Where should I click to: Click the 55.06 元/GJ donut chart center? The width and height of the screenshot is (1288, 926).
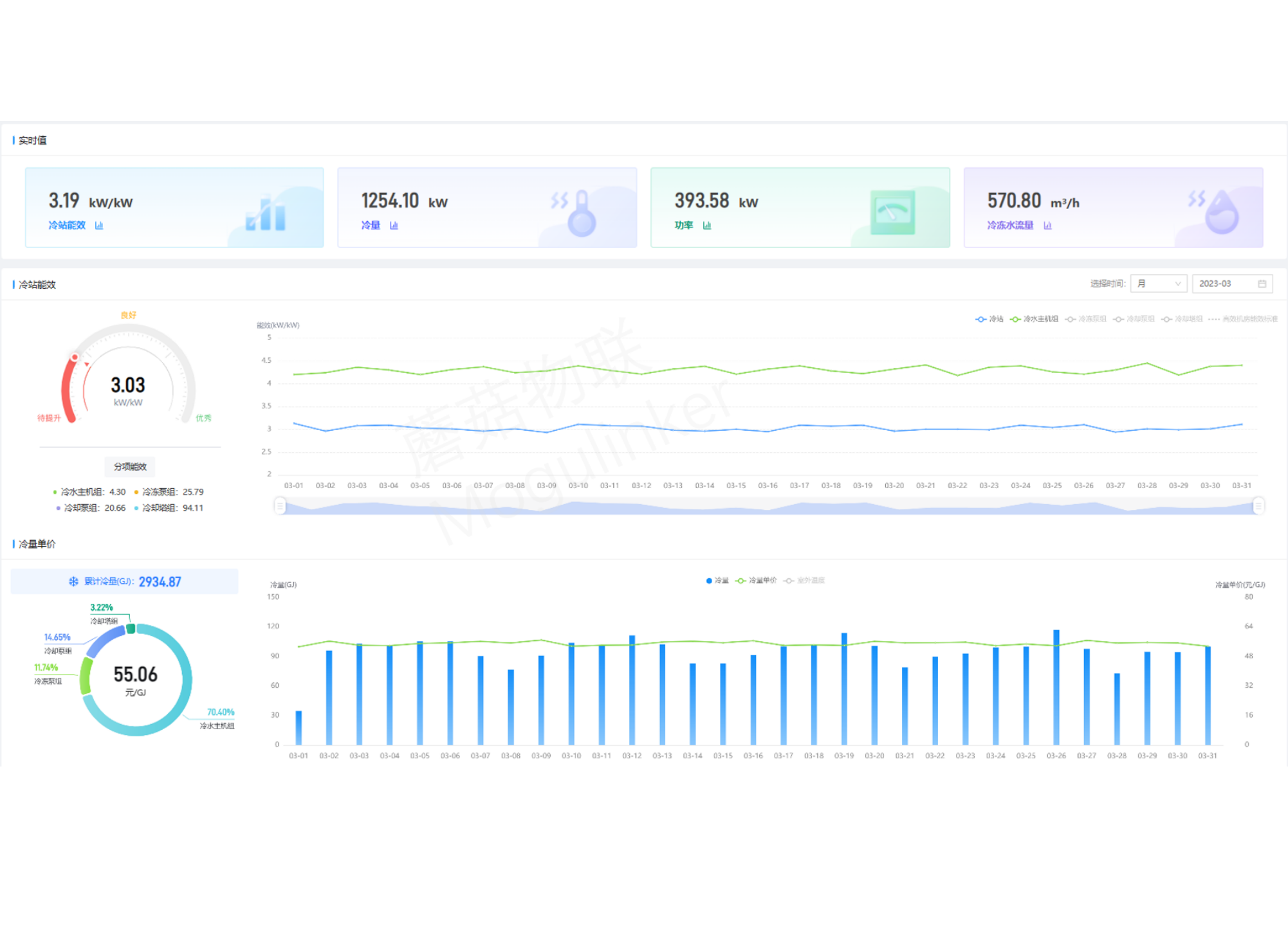pyautogui.click(x=136, y=680)
